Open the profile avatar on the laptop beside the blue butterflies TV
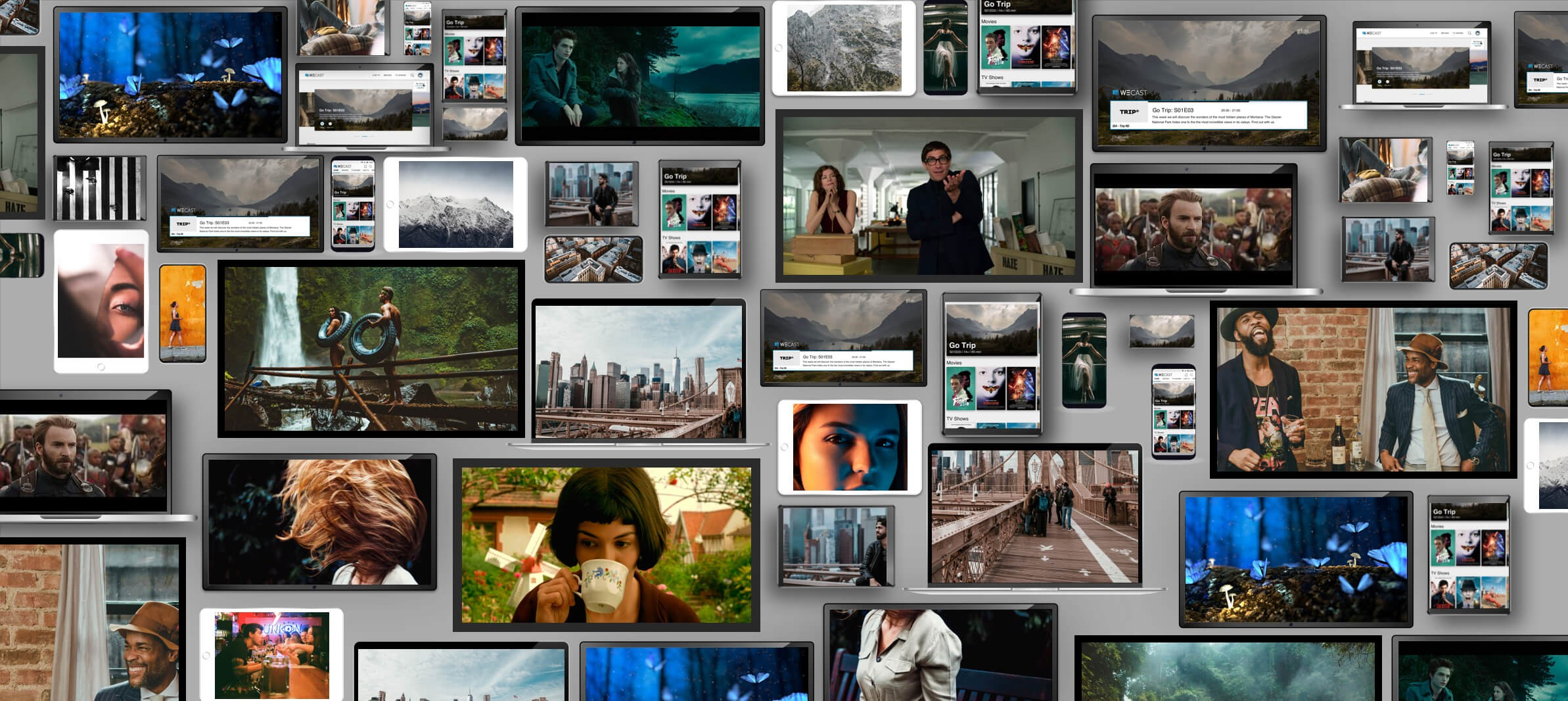1568x701 pixels. tap(421, 75)
